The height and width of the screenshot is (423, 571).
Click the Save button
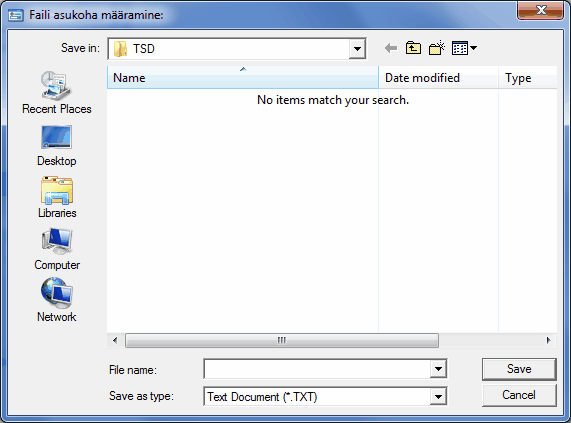tap(519, 369)
